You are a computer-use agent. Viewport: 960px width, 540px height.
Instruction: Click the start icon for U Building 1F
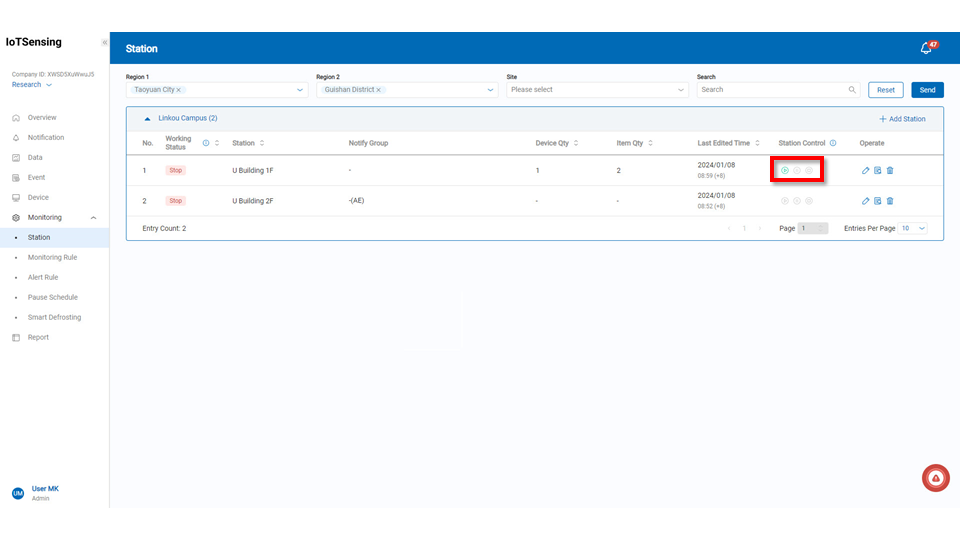(785, 171)
